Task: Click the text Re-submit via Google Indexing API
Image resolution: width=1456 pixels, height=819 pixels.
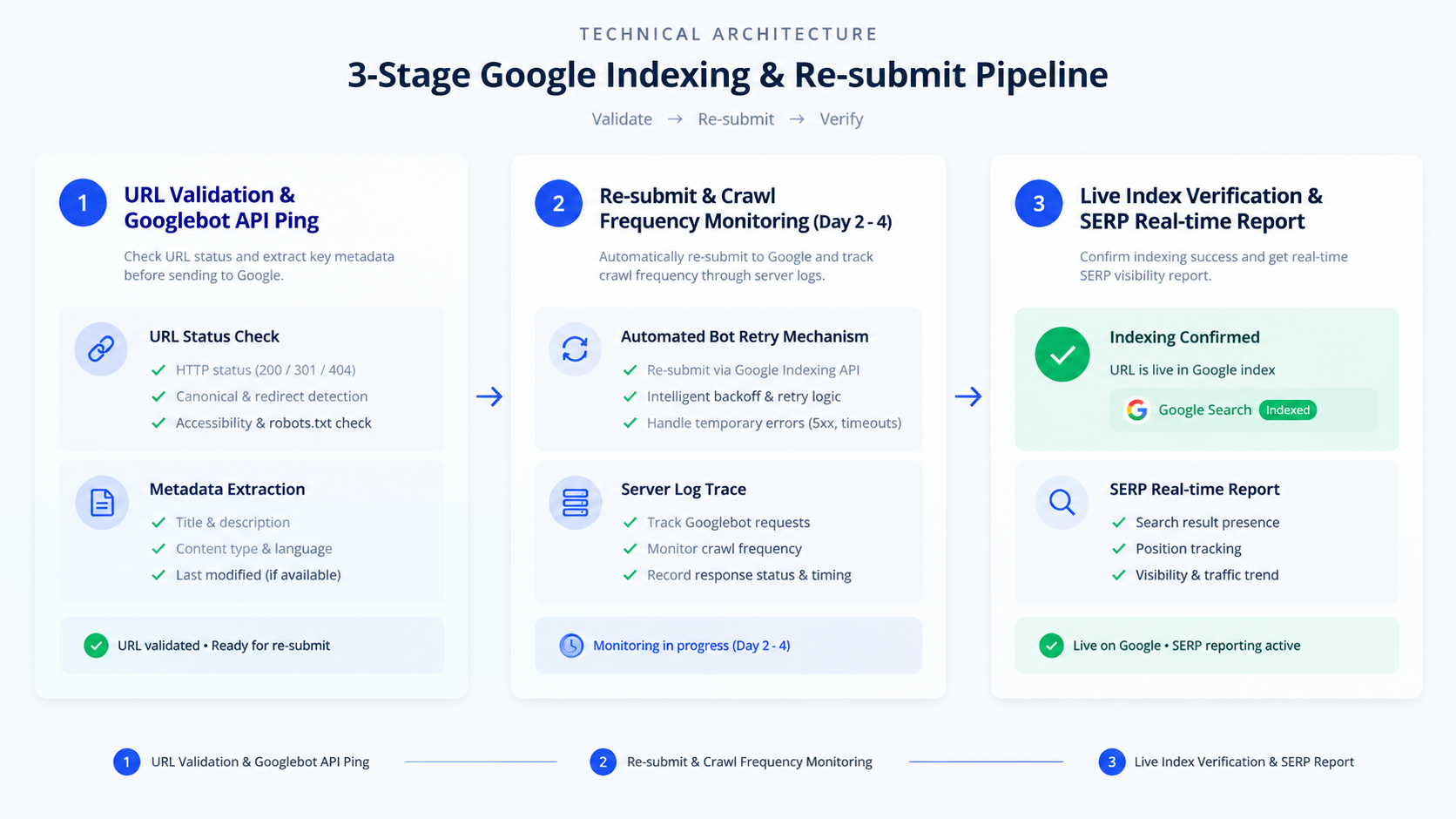Action: coord(753,370)
